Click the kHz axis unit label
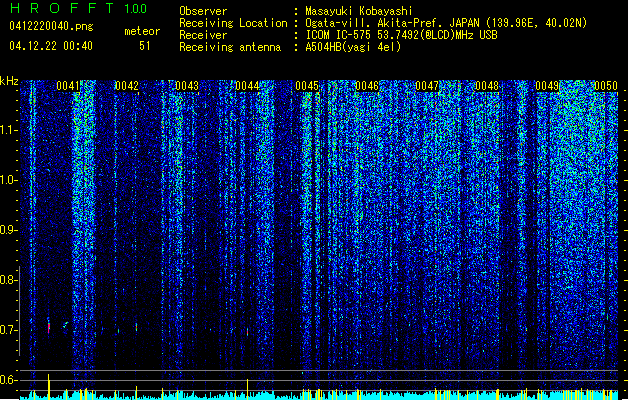 point(9,81)
